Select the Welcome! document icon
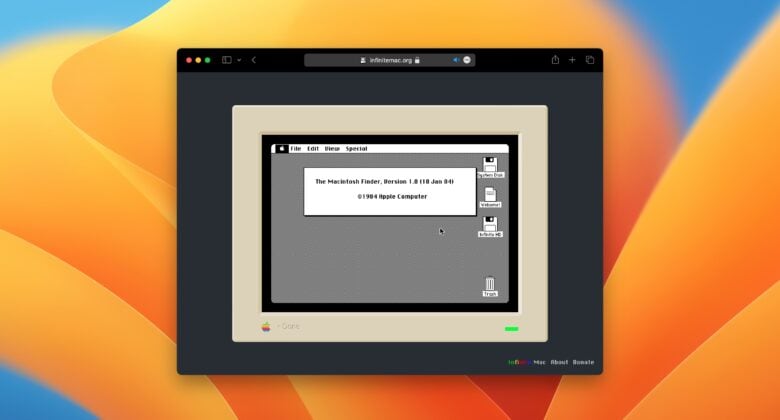Screen dimensions: 780x420 [490, 196]
